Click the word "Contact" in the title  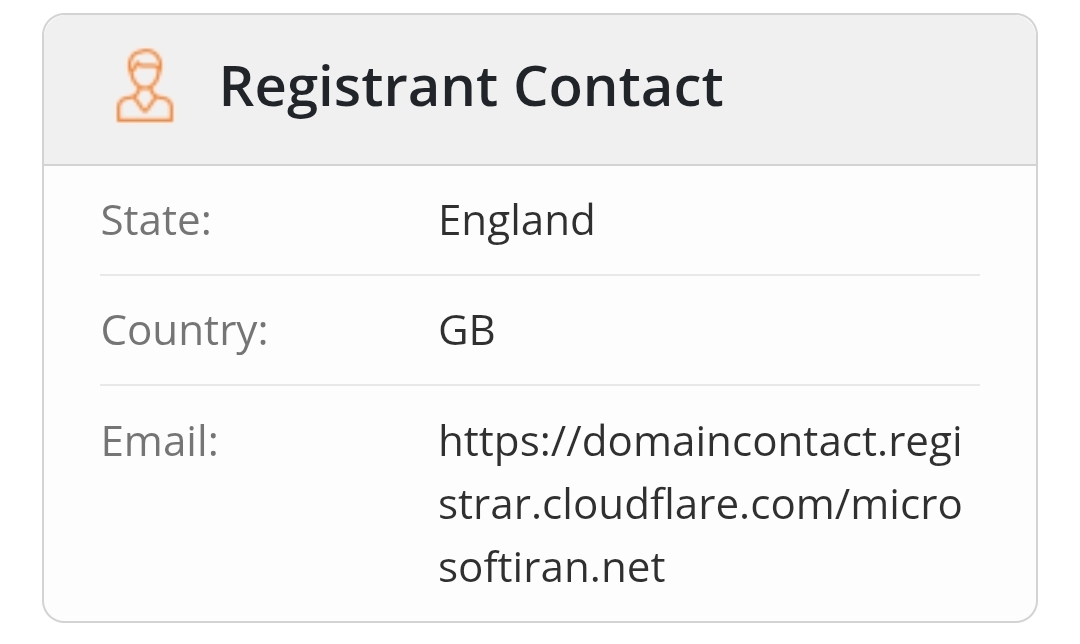(618, 87)
